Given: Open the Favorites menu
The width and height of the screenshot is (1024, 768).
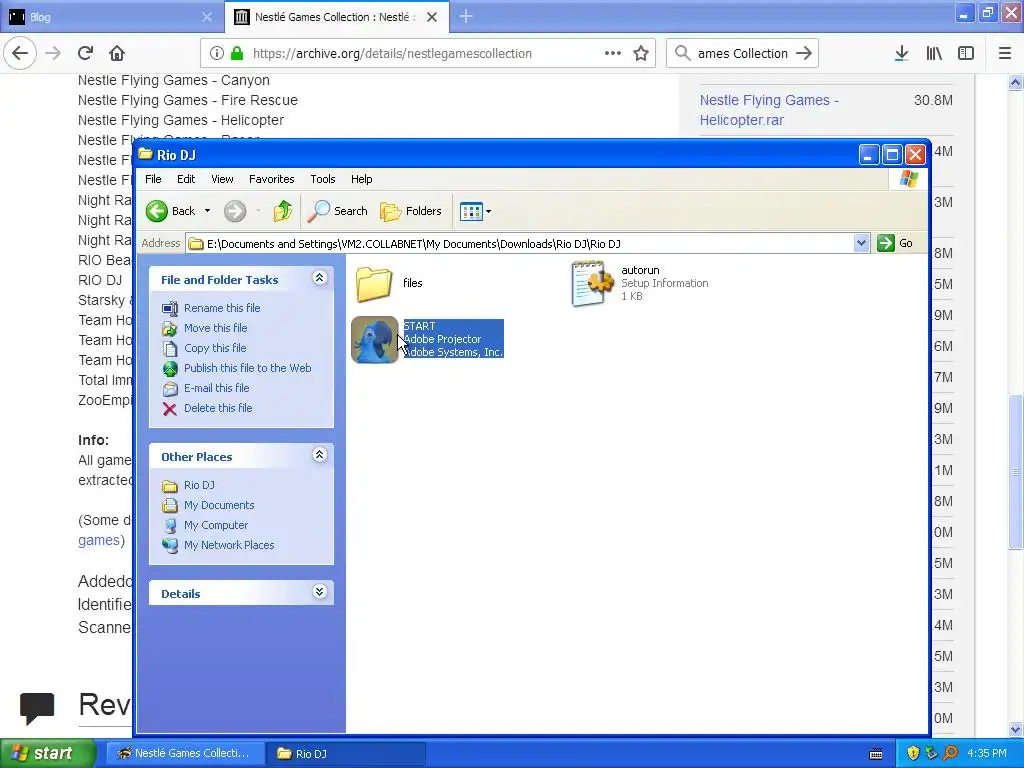Looking at the screenshot, I should (271, 179).
